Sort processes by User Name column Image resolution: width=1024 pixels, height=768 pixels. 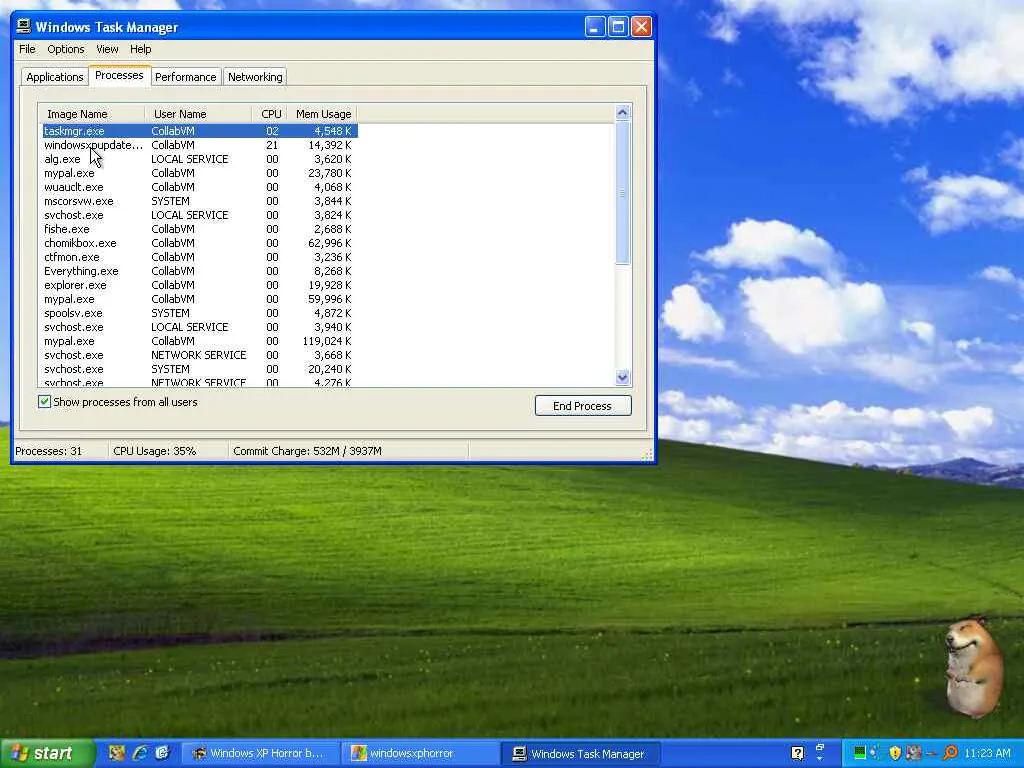pyautogui.click(x=198, y=114)
